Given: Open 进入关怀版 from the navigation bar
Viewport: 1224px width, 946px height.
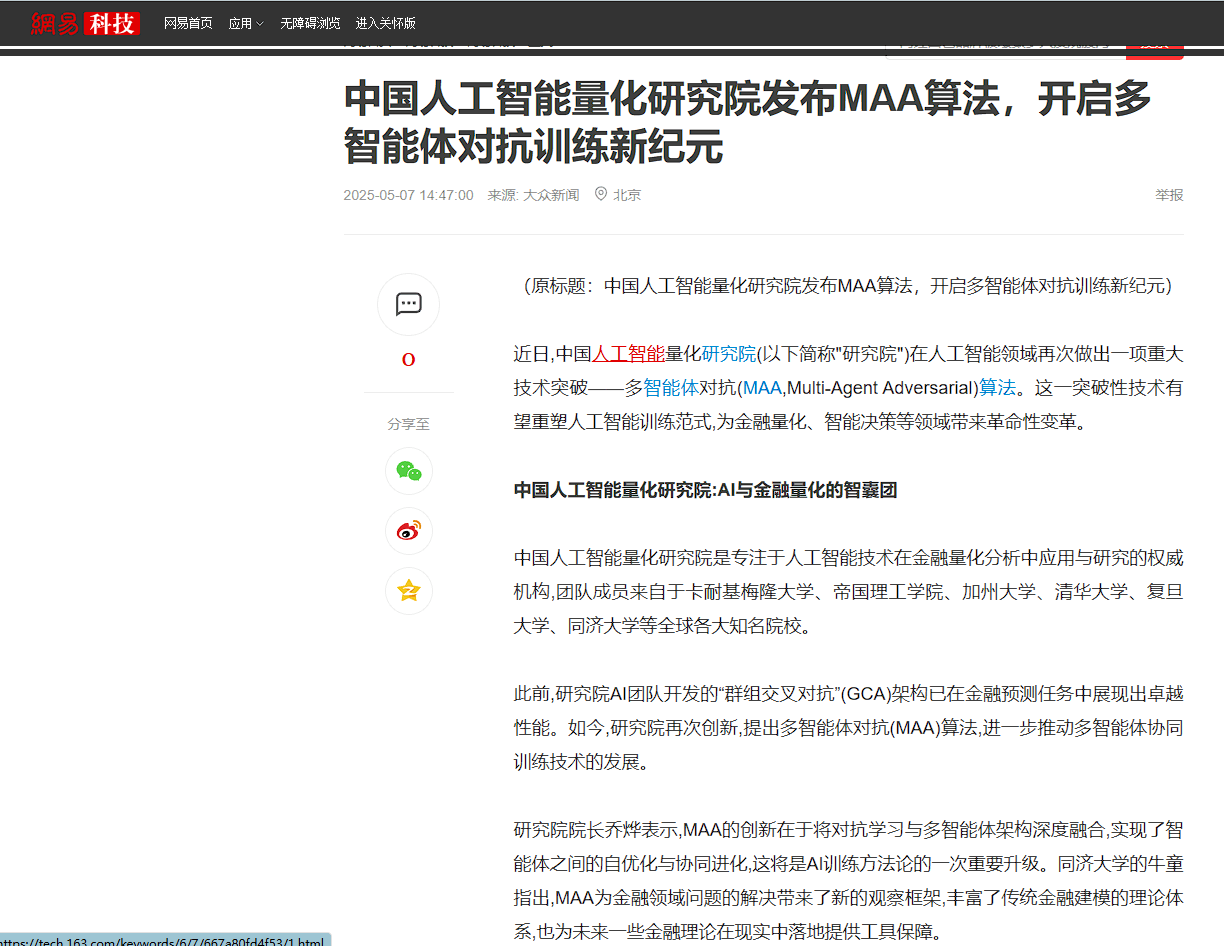Looking at the screenshot, I should 384,22.
